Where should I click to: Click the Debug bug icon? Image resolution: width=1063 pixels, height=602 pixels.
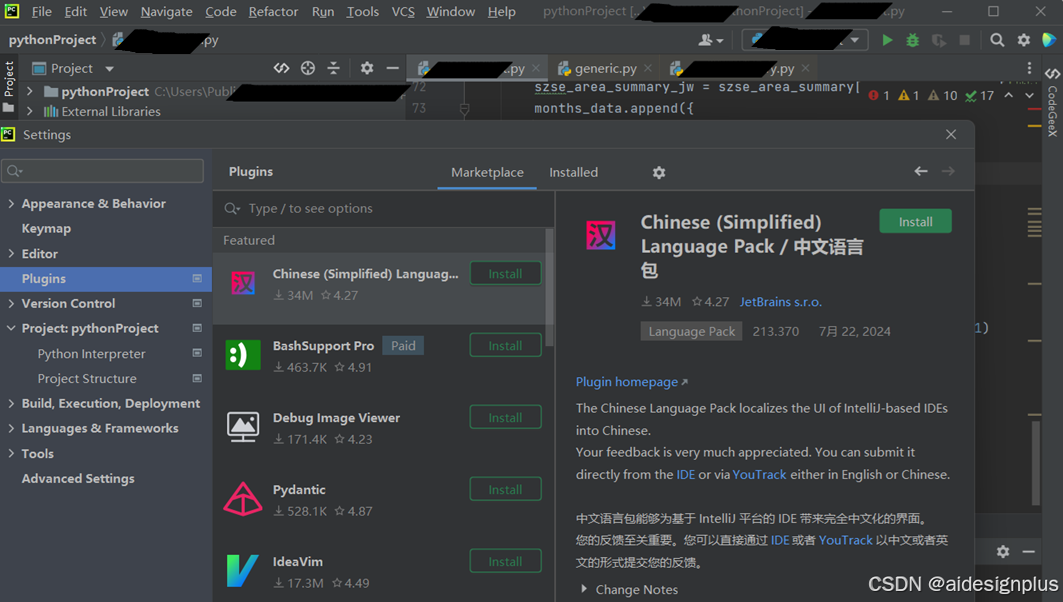[912, 40]
